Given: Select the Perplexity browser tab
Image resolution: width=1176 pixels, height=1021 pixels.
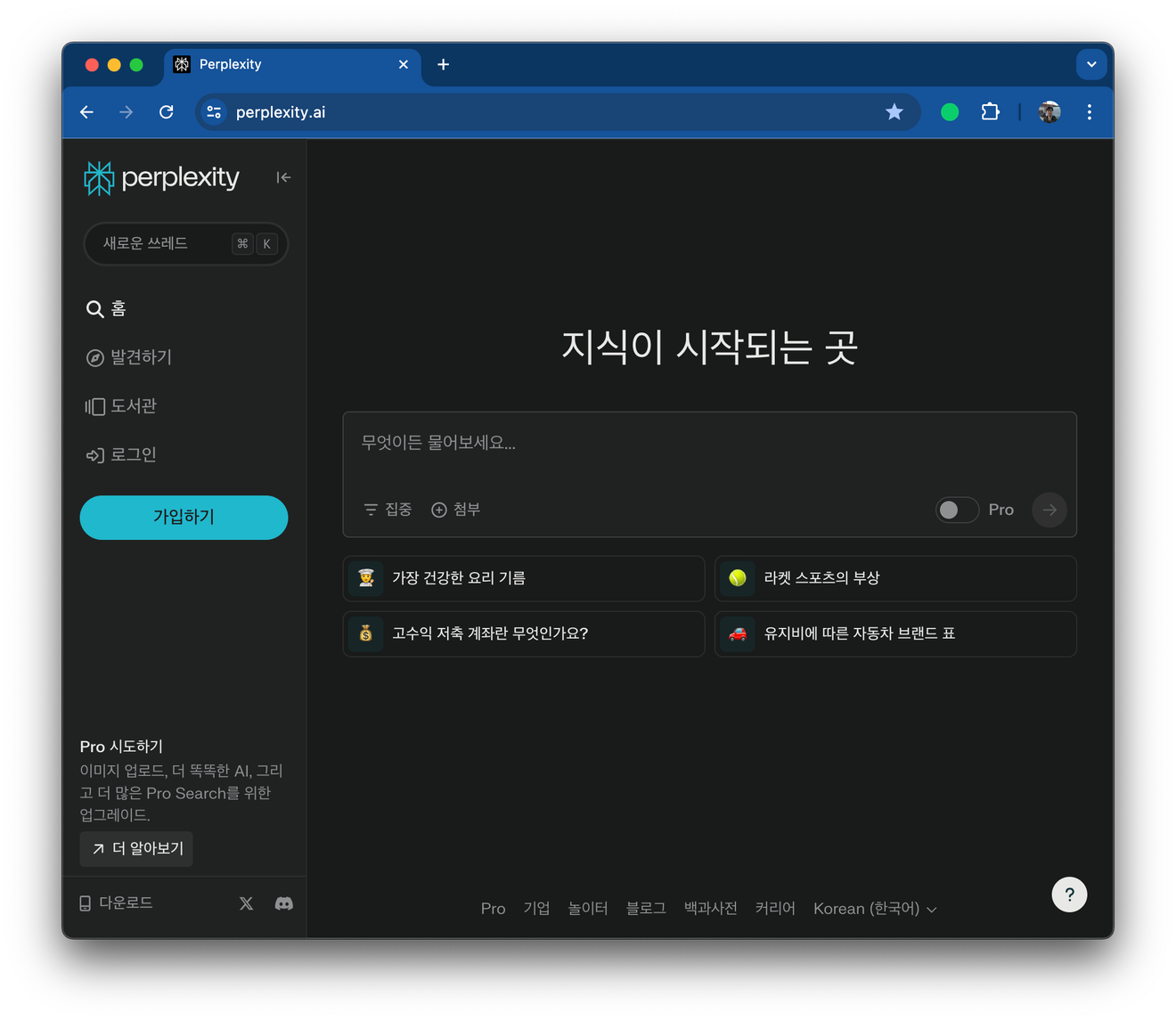Looking at the screenshot, I should 292,64.
